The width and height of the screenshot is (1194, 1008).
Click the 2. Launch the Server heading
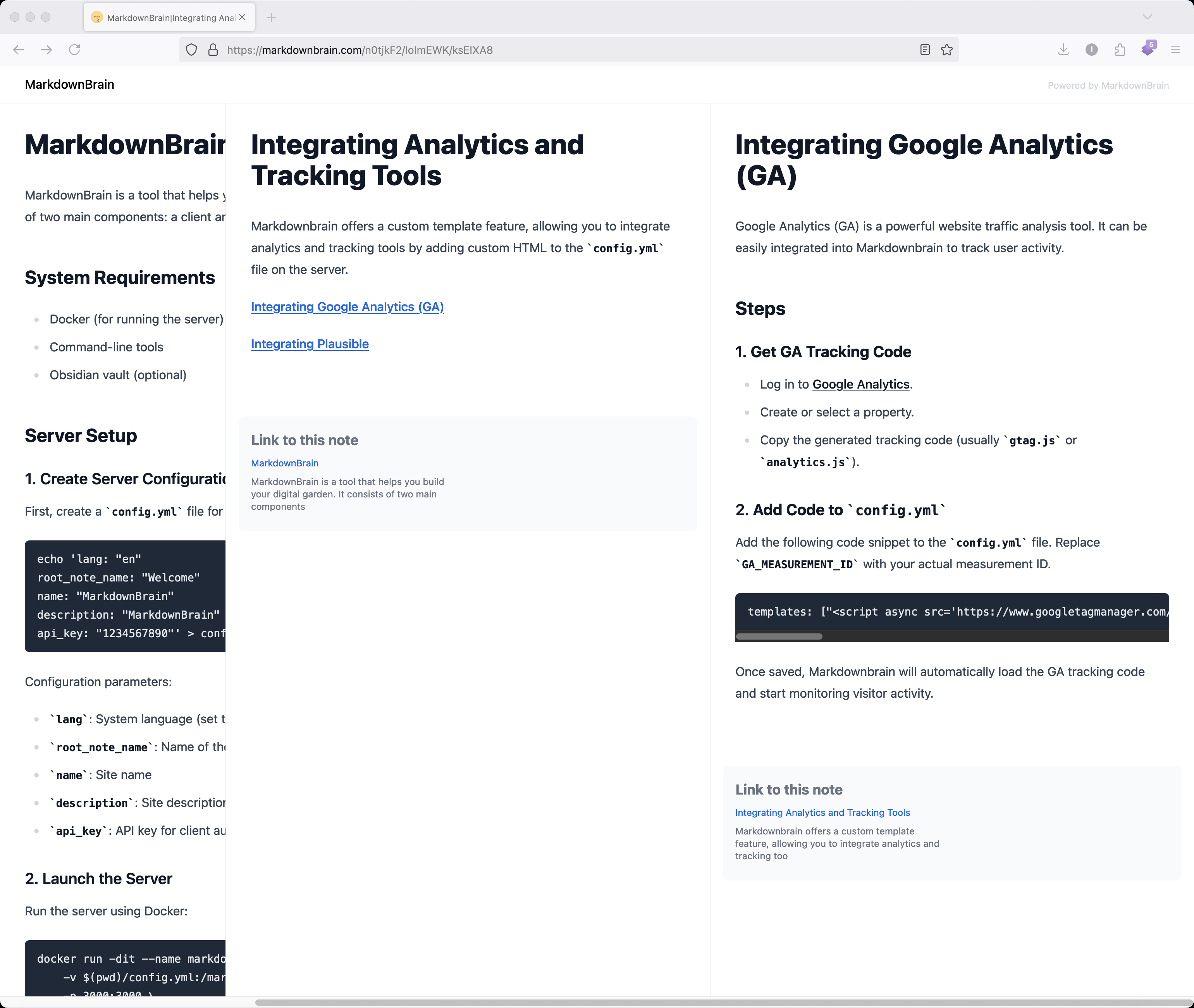[x=98, y=879]
